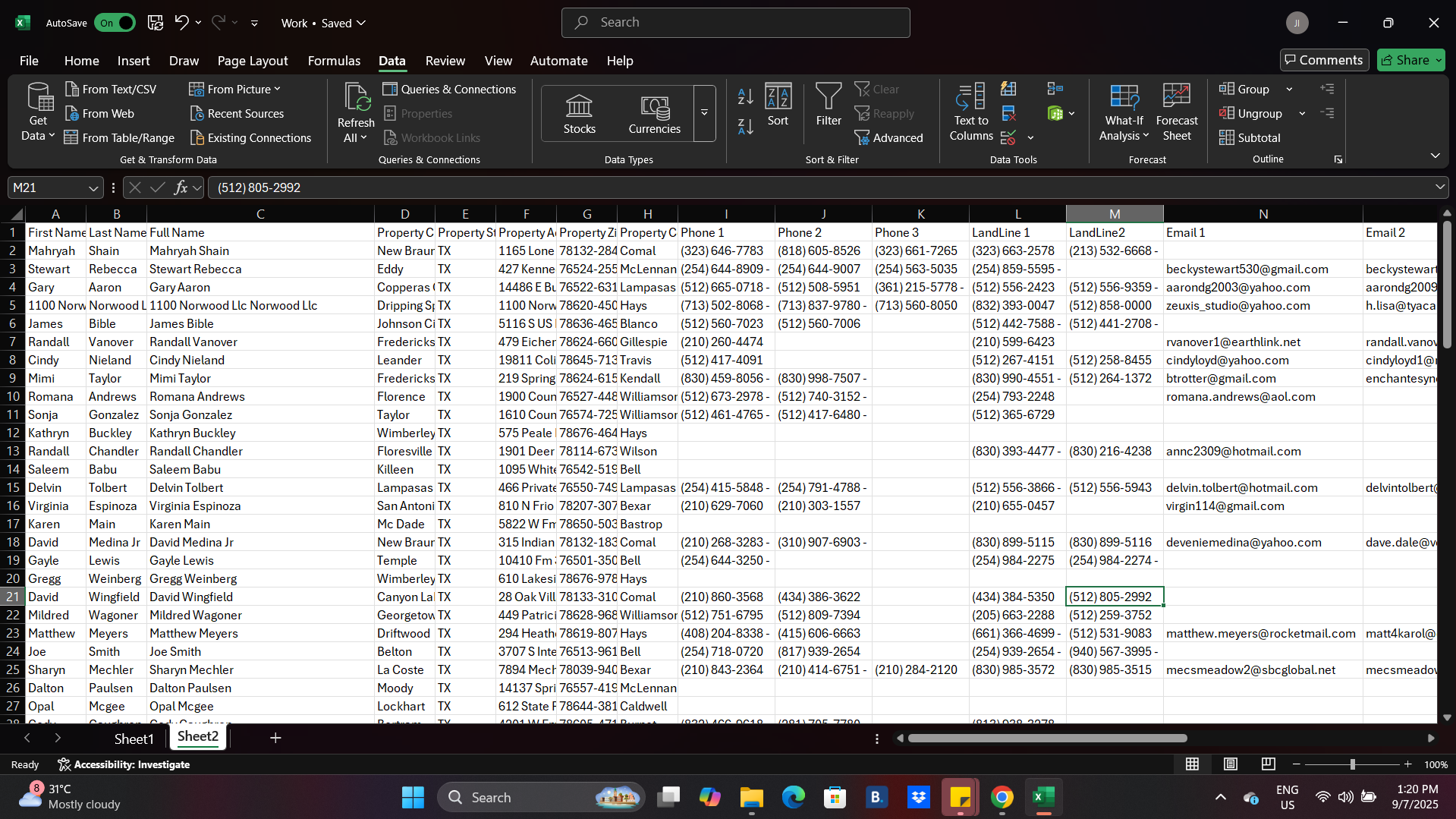
Task: Expand the Ungroup dropdown arrow
Action: (x=1302, y=114)
